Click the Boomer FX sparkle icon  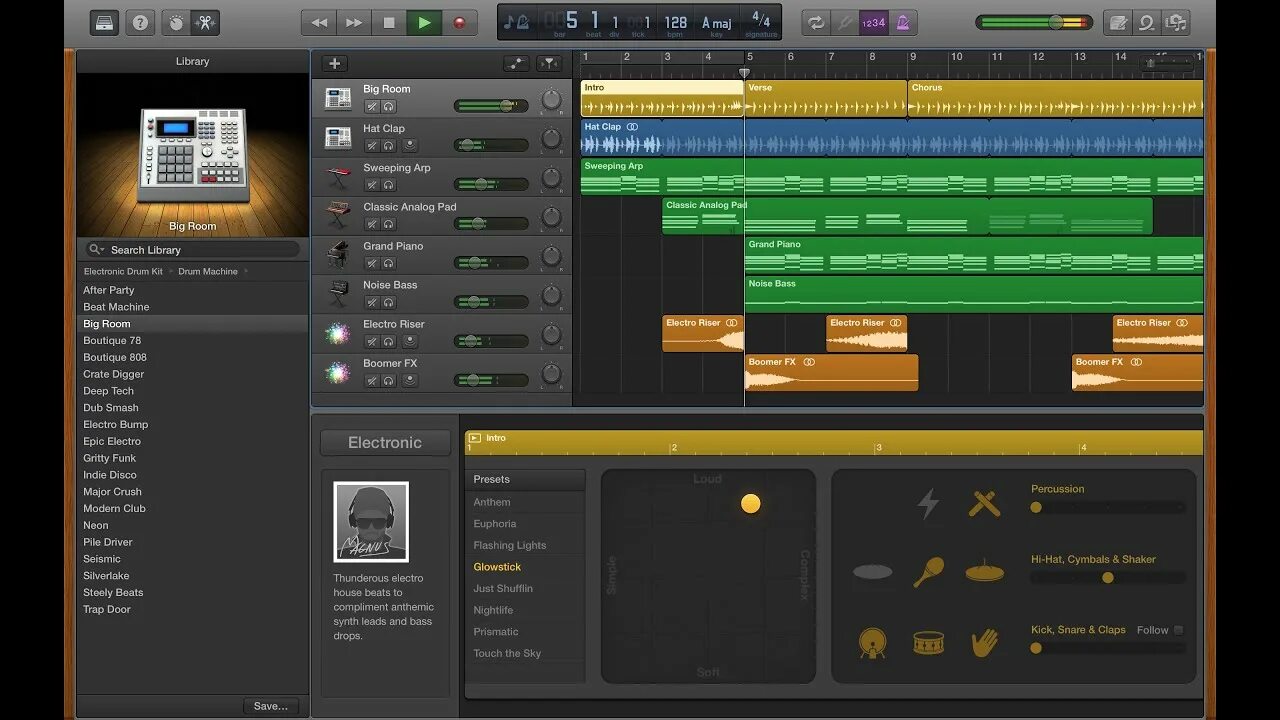pos(338,372)
